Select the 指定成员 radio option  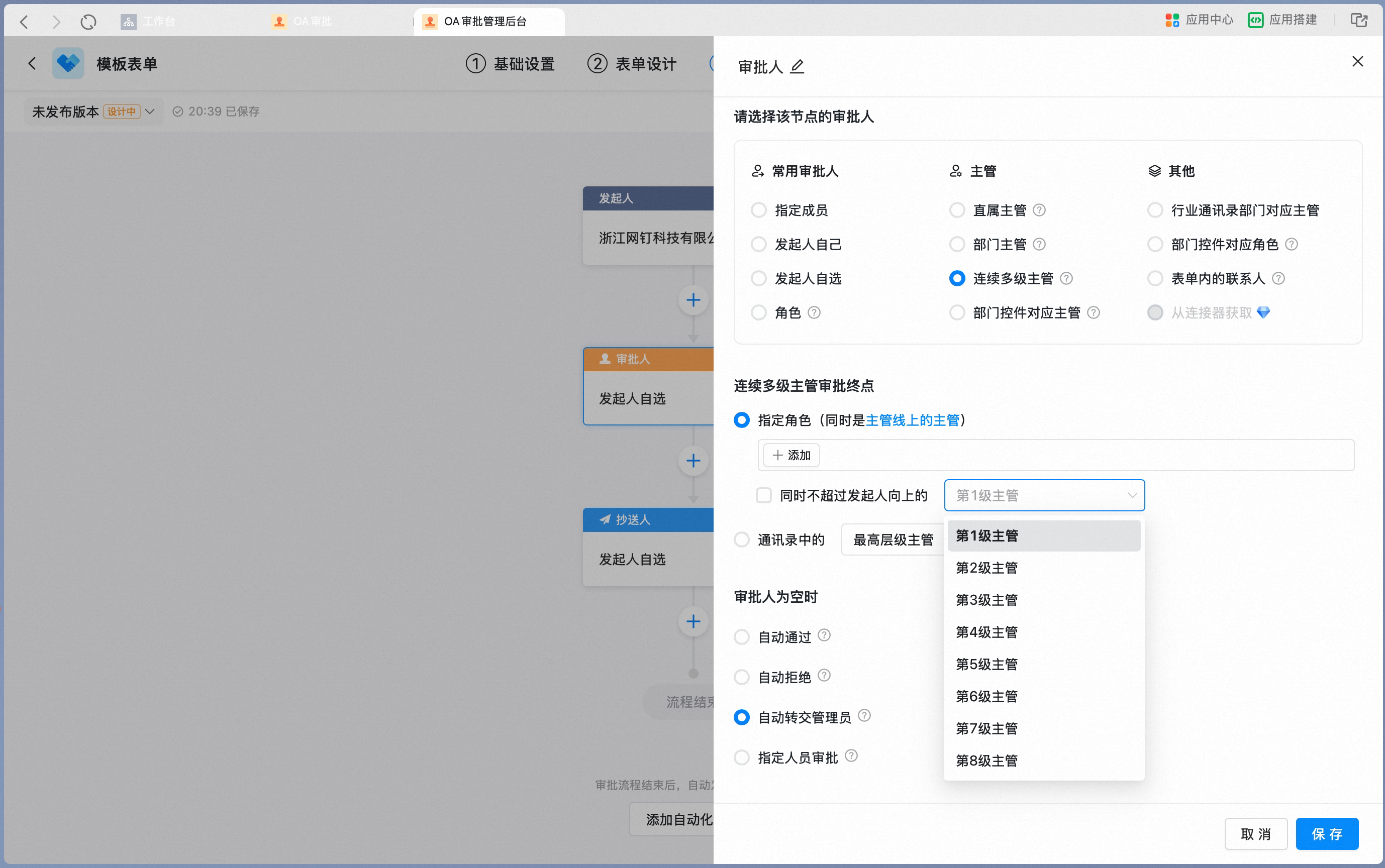pyautogui.click(x=758, y=210)
